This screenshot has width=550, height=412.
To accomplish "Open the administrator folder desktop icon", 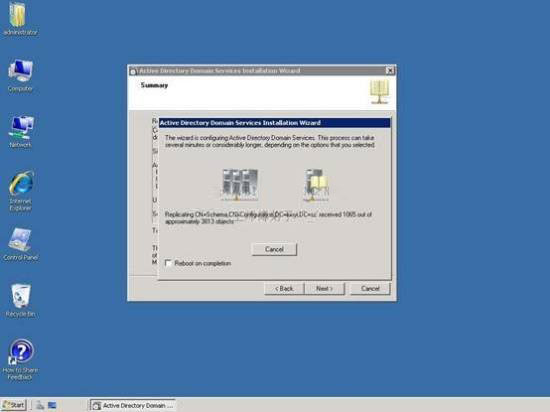I will [x=20, y=18].
